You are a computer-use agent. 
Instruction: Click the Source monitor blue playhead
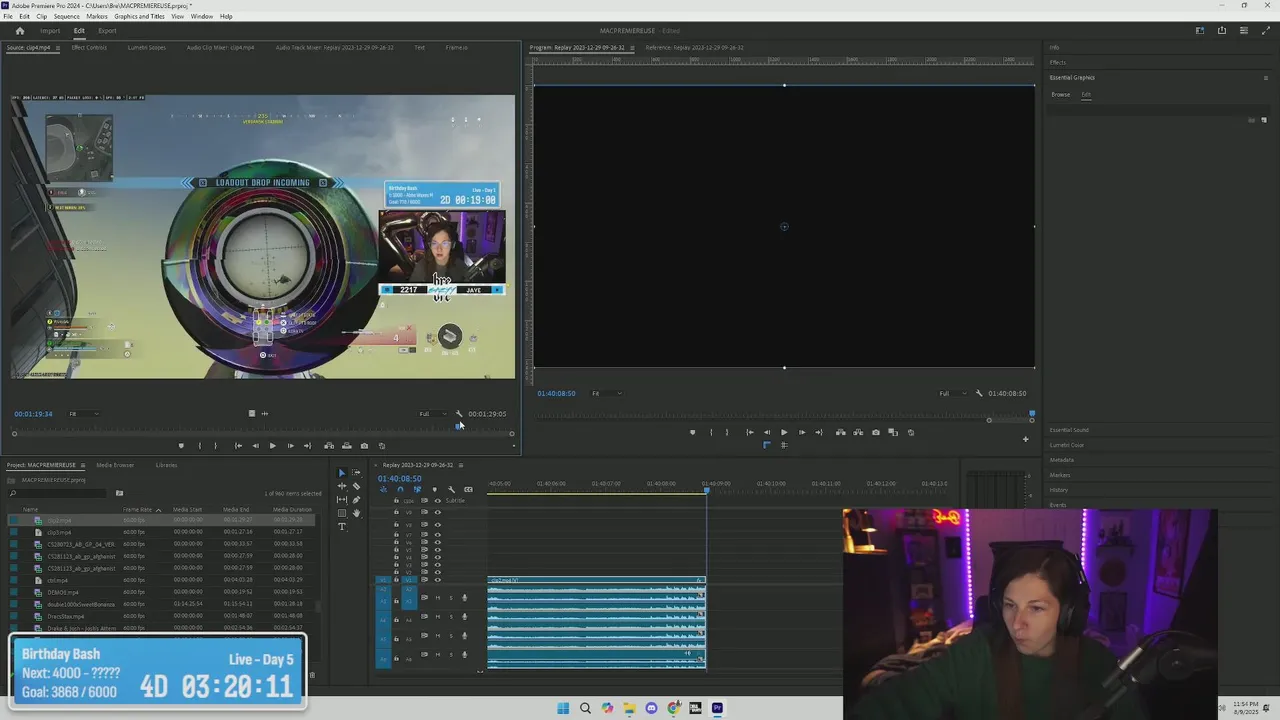pyautogui.click(x=458, y=426)
